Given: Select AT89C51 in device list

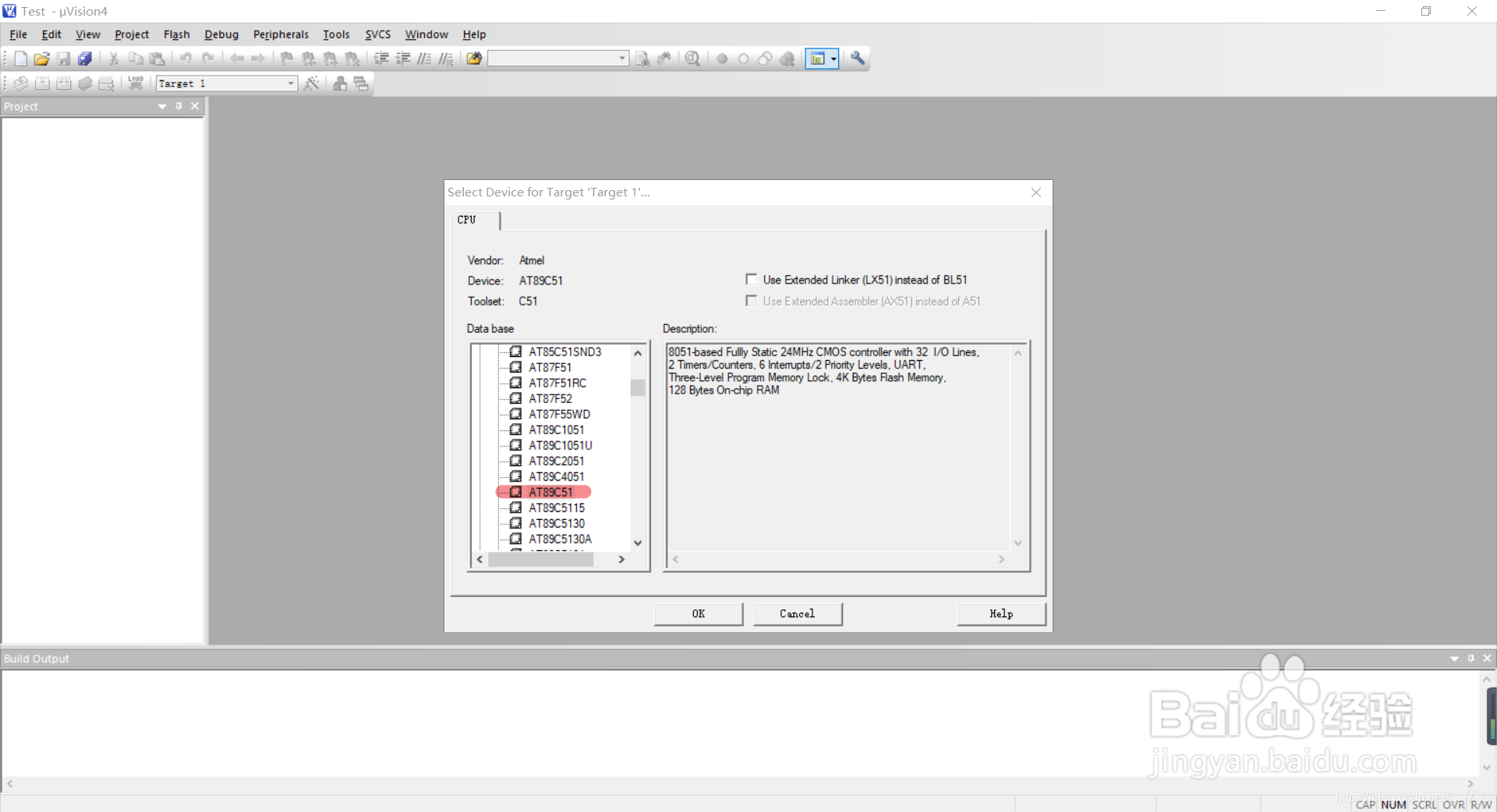Looking at the screenshot, I should (550, 492).
